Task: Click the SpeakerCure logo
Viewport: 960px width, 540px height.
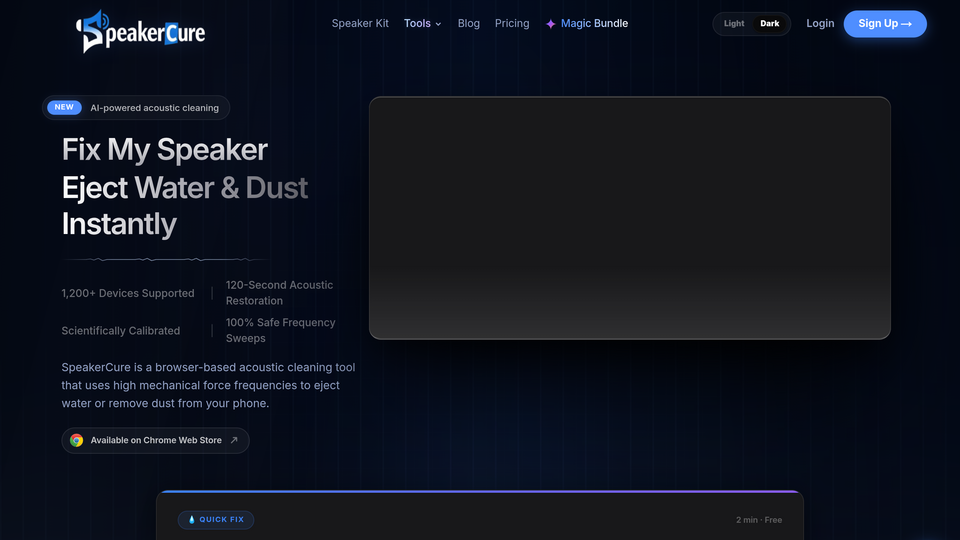Action: coord(140,31)
